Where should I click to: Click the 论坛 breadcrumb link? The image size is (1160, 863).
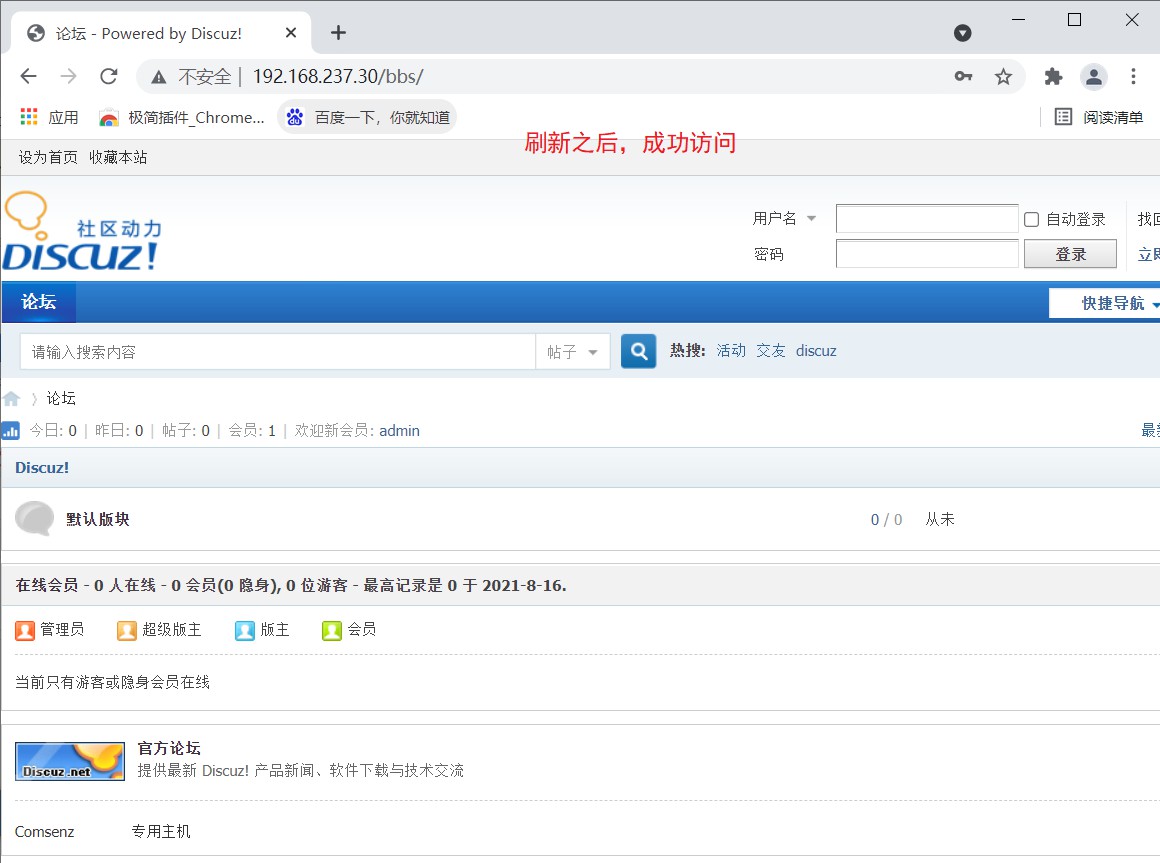coord(61,399)
